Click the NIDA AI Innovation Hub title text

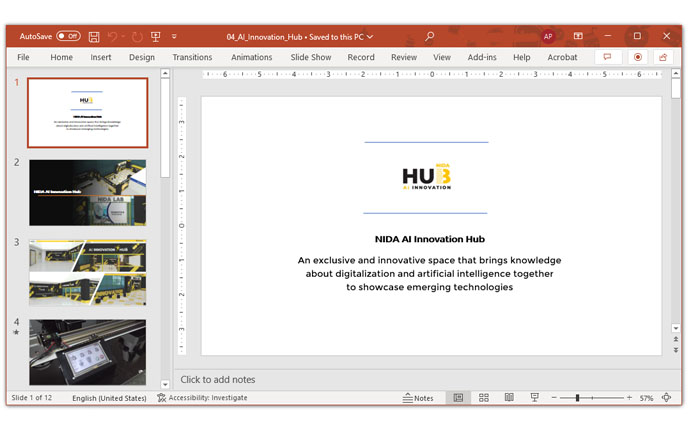pyautogui.click(x=430, y=239)
